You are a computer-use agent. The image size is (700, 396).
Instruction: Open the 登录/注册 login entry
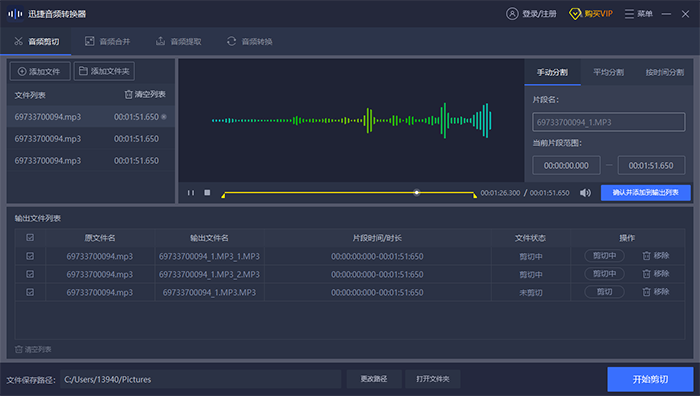(531, 14)
